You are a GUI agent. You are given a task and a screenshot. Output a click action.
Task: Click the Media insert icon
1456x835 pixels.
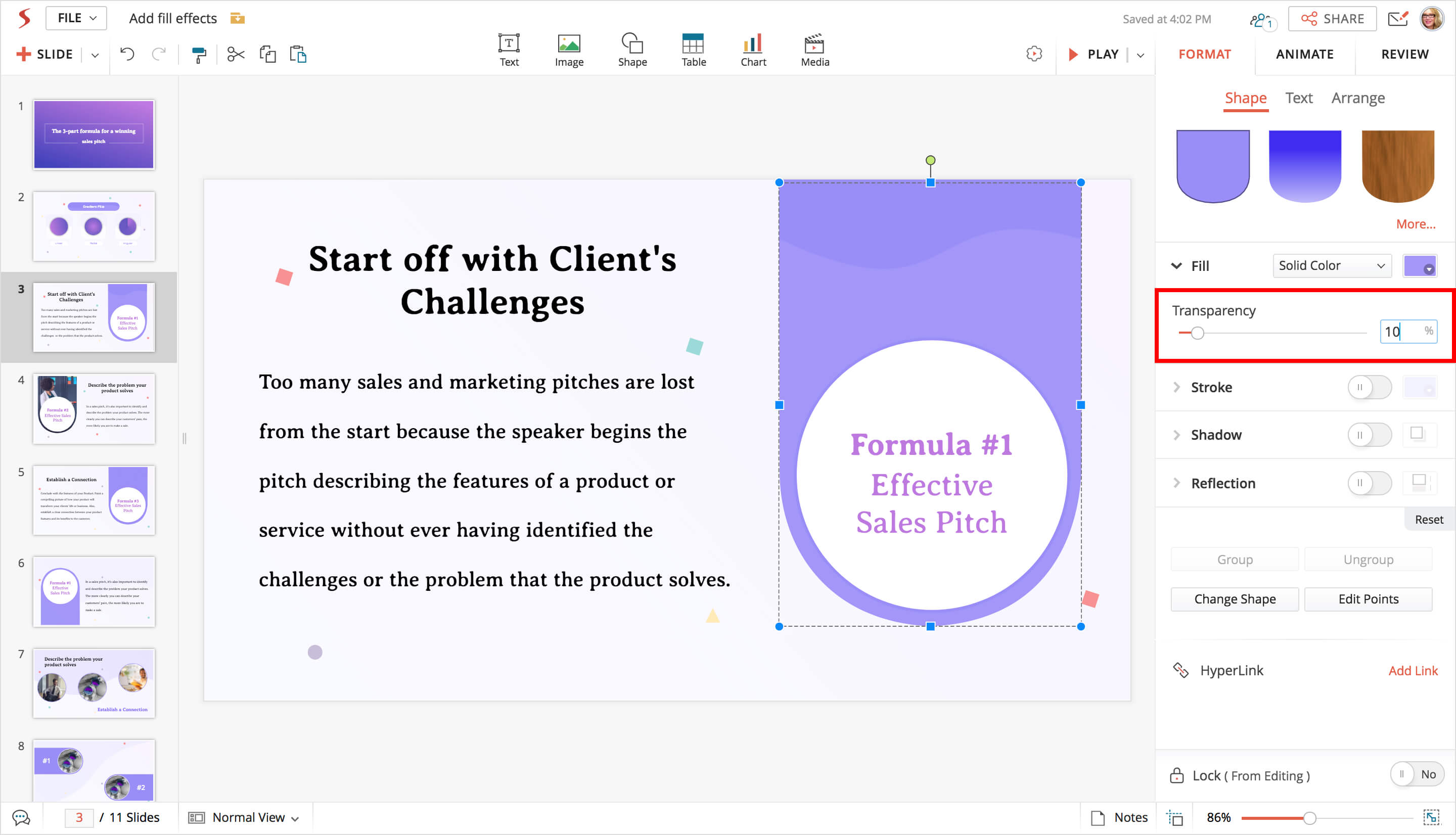point(814,50)
